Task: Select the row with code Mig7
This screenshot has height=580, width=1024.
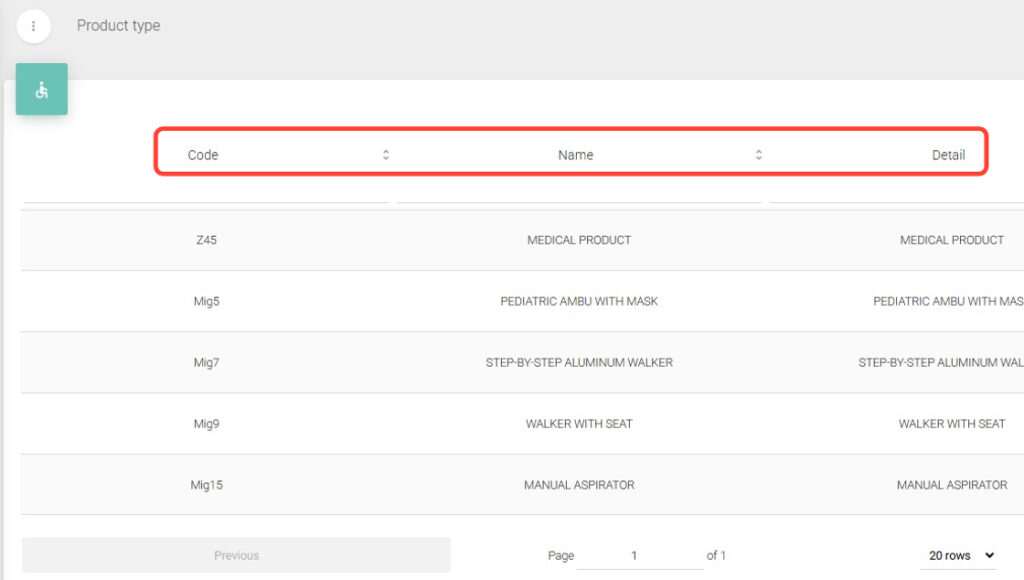Action: pos(205,362)
